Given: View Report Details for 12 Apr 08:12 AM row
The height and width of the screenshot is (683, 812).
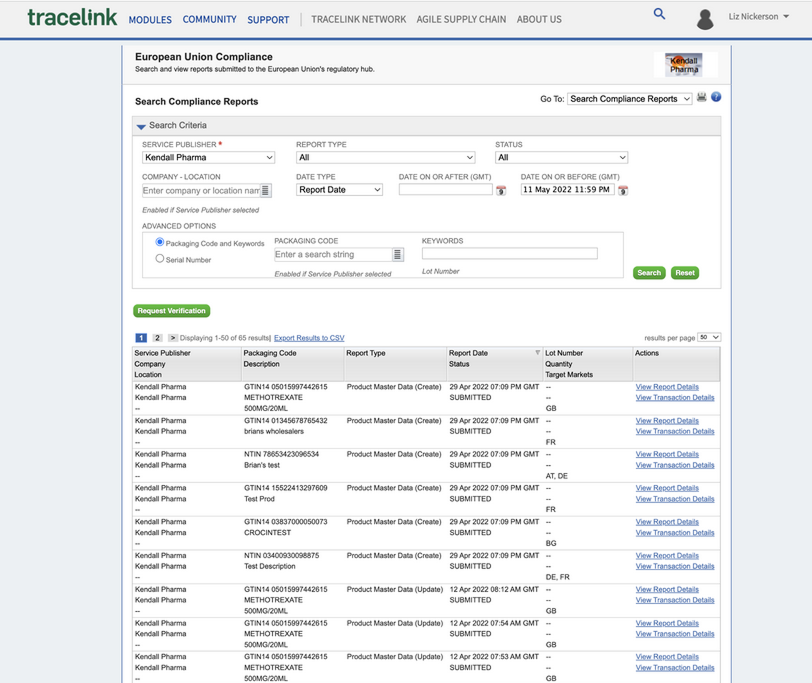Looking at the screenshot, I should pyautogui.click(x=667, y=590).
